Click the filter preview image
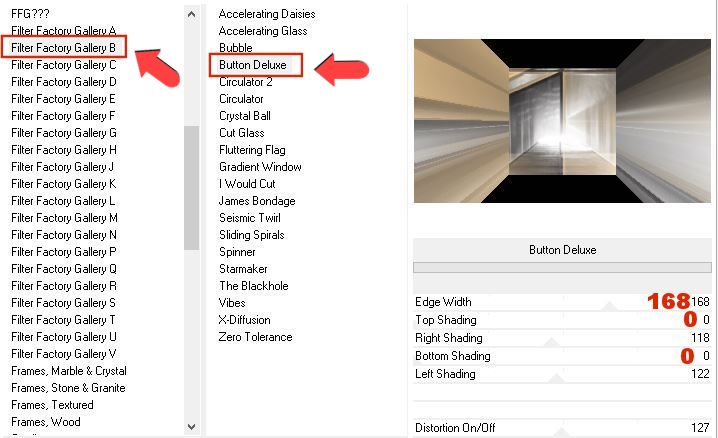The image size is (718, 438). click(x=563, y=121)
